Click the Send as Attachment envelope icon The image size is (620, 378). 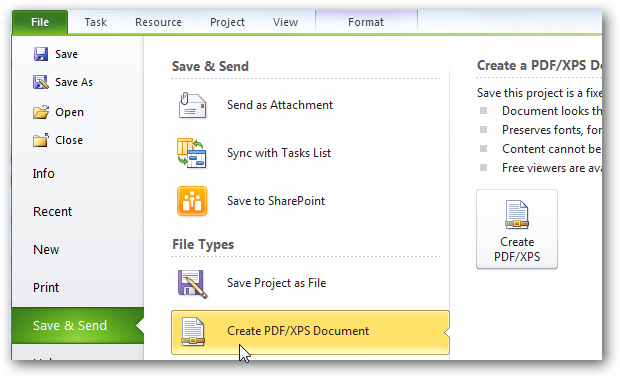pos(192,105)
